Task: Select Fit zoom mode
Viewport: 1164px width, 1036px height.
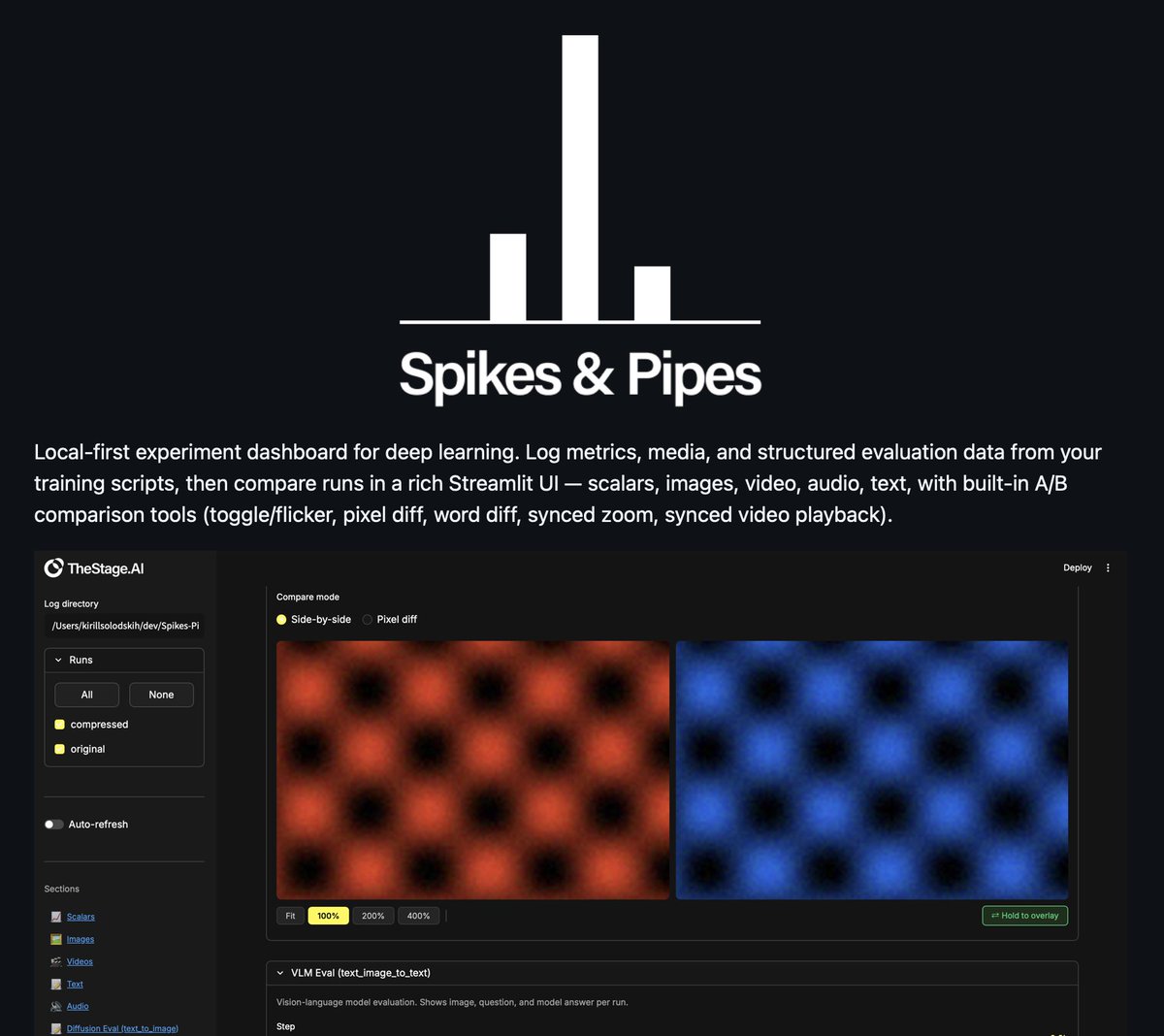Action: pyautogui.click(x=290, y=915)
